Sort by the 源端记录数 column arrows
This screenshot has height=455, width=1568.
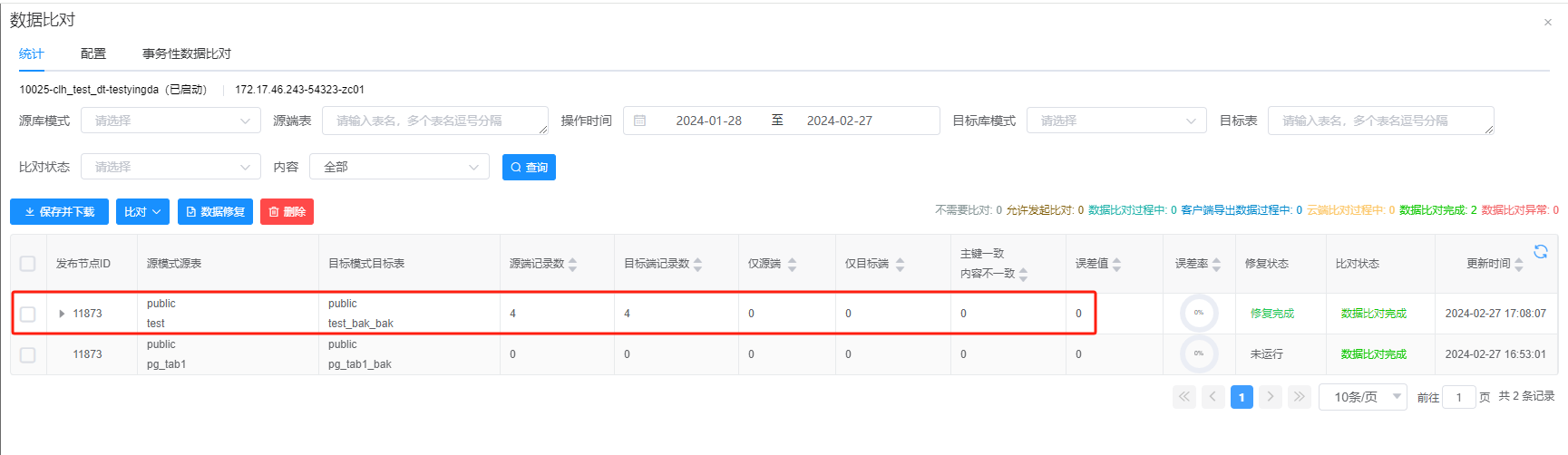pyautogui.click(x=572, y=264)
